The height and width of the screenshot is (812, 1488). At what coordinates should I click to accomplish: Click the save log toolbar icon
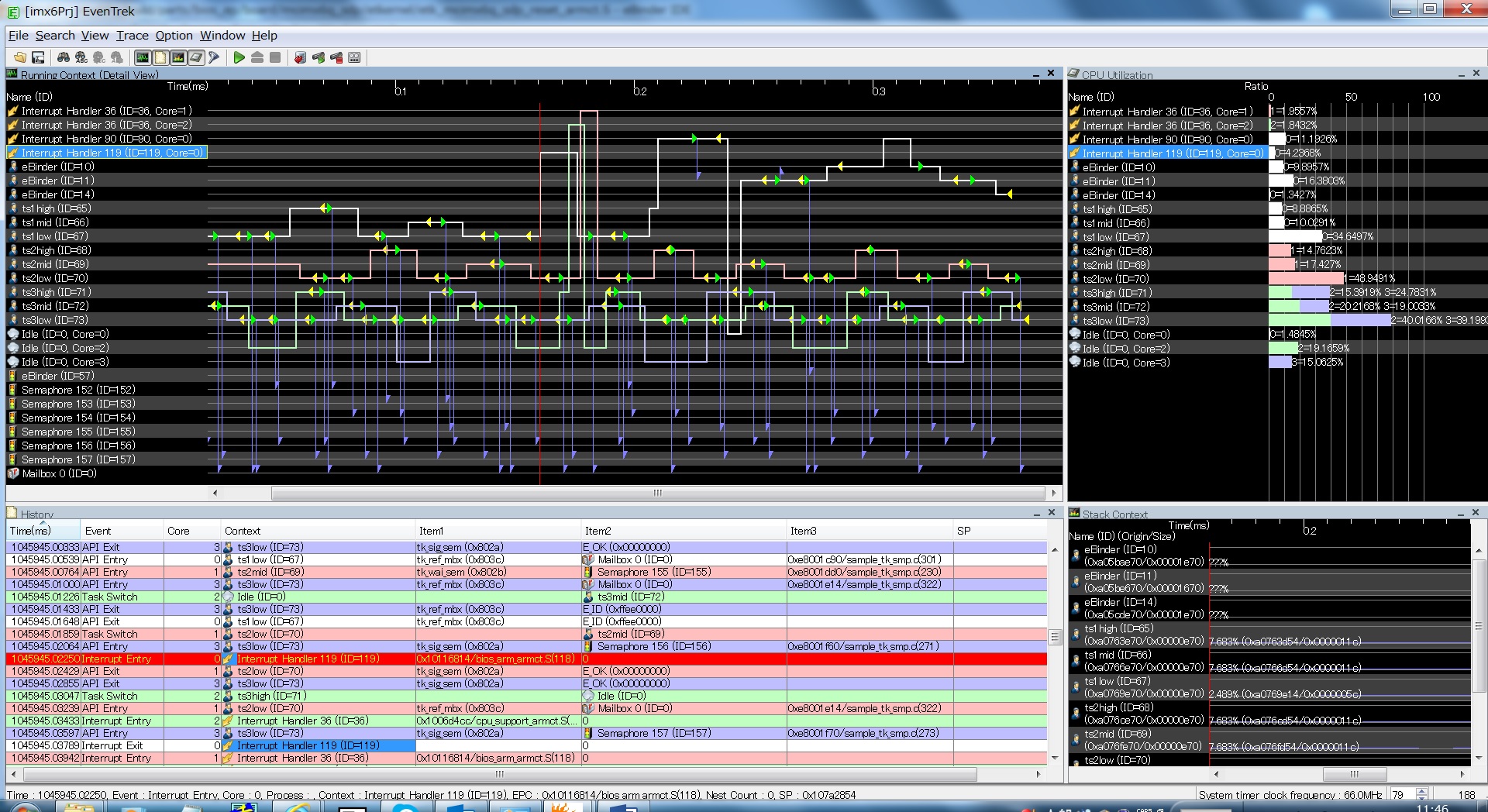click(x=37, y=57)
